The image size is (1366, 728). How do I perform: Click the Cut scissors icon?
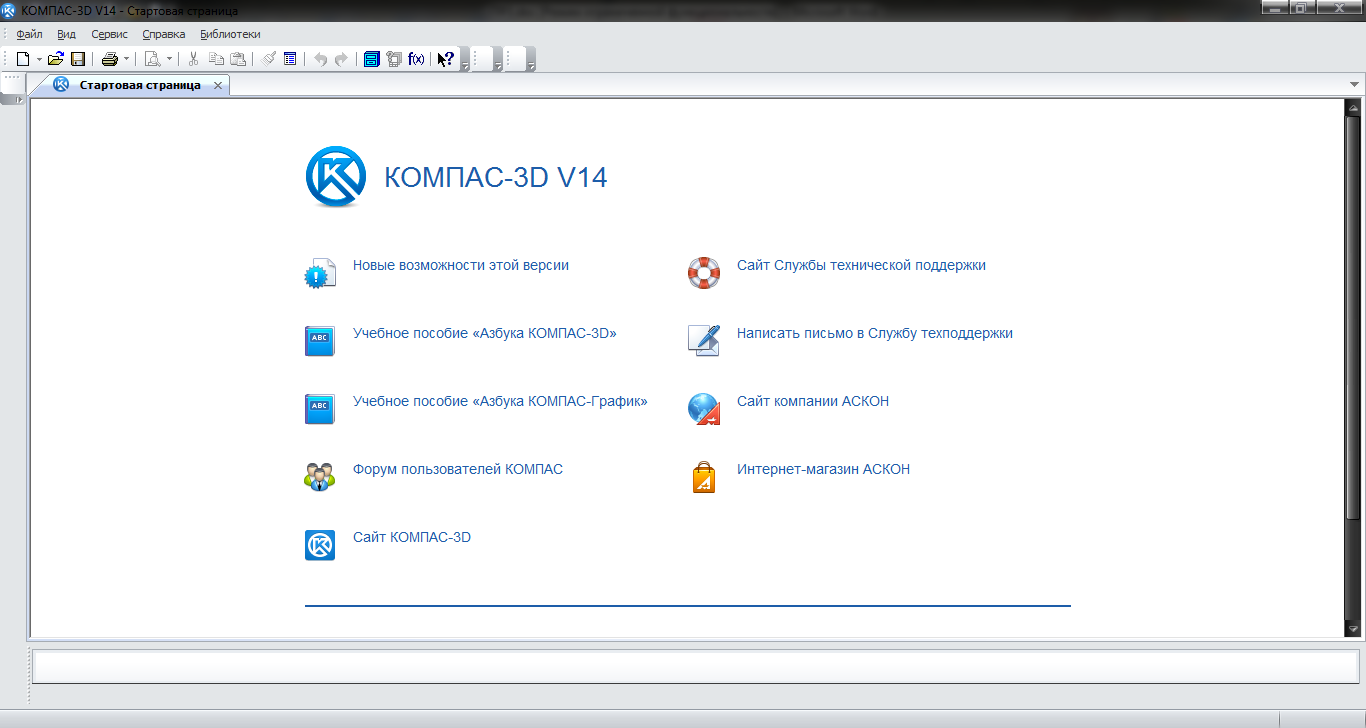pyautogui.click(x=194, y=59)
